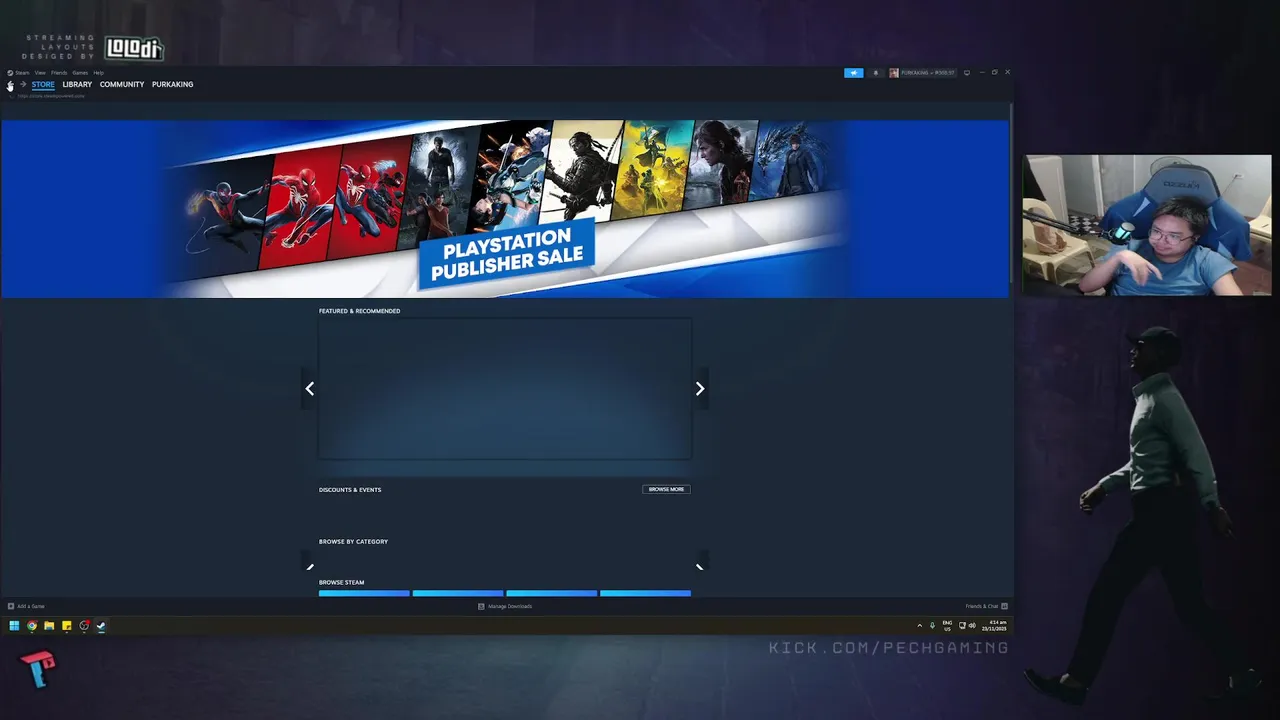Viewport: 1280px width, 720px height.
Task: Click Add a Game
Action: 26,606
